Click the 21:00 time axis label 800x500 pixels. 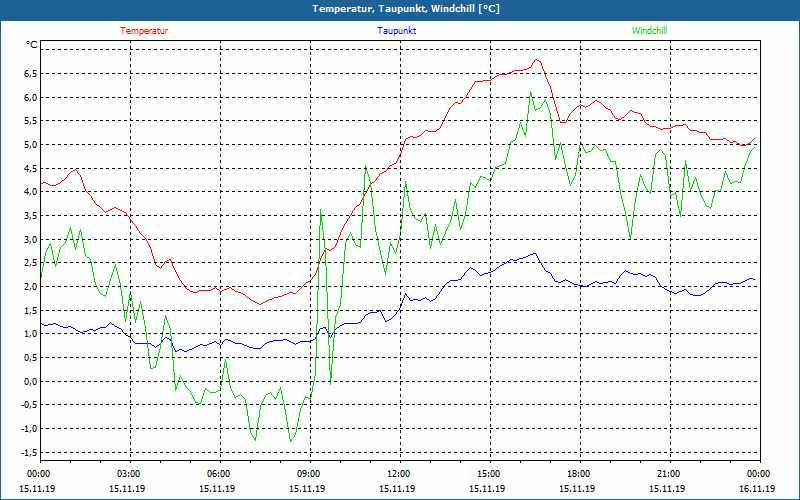[x=670, y=474]
